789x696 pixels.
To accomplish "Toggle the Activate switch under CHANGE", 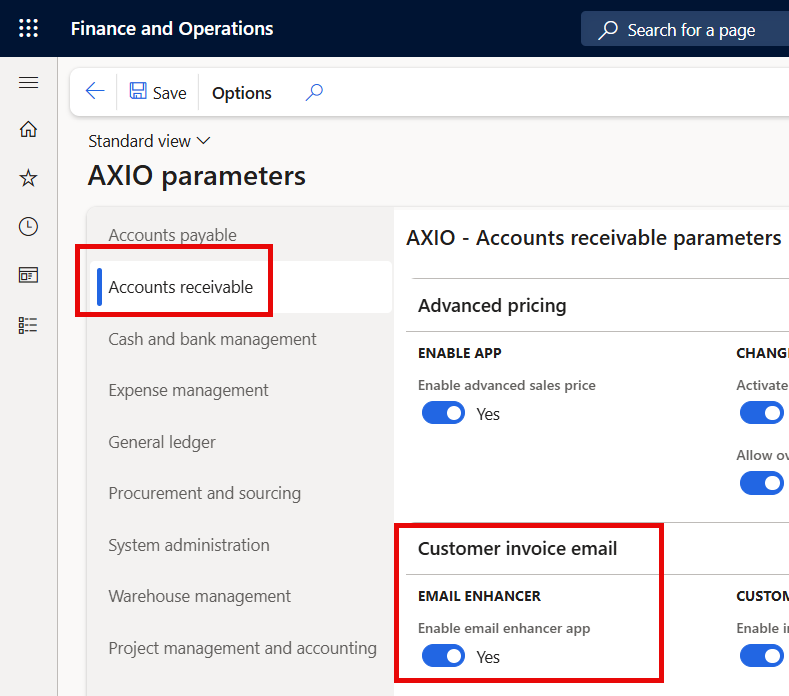I will 761,413.
